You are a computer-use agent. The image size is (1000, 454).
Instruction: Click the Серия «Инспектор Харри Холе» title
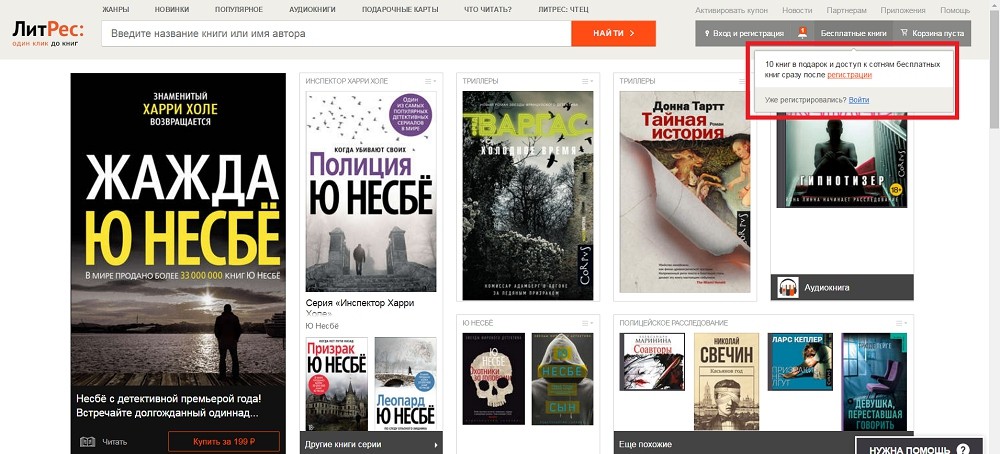[x=360, y=308]
